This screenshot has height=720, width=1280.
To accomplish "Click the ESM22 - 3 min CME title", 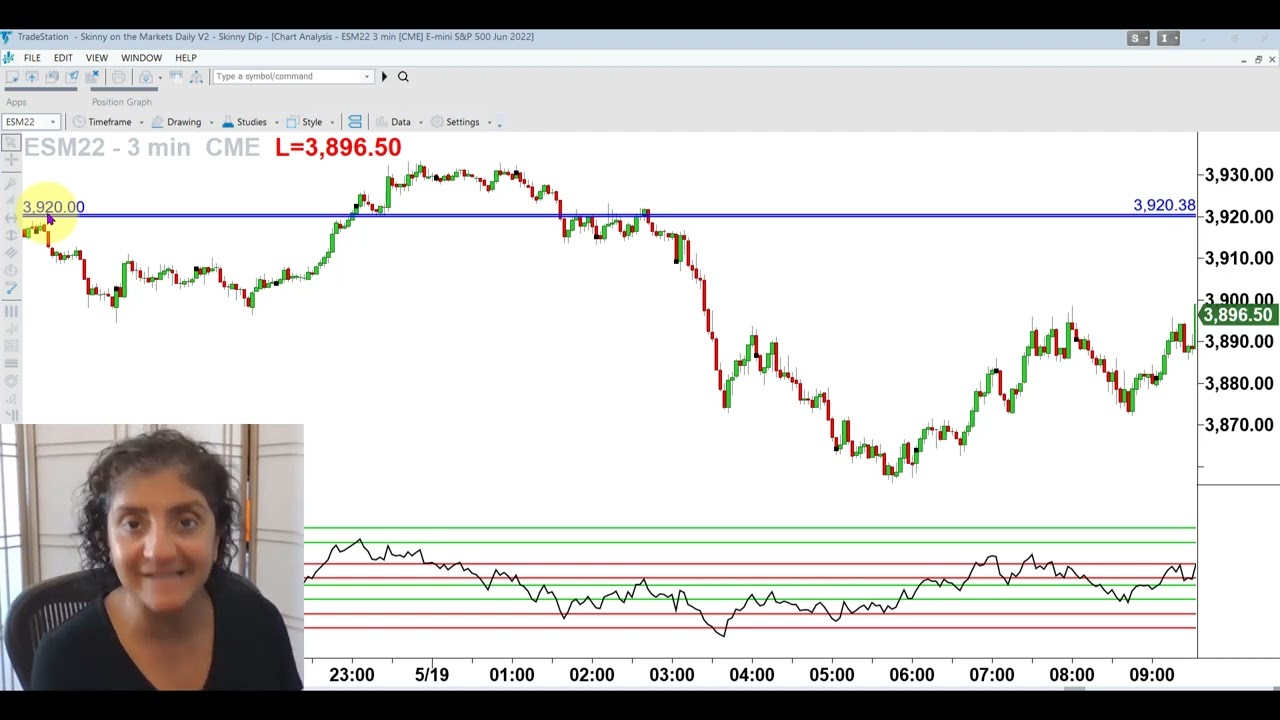I will 141,147.
